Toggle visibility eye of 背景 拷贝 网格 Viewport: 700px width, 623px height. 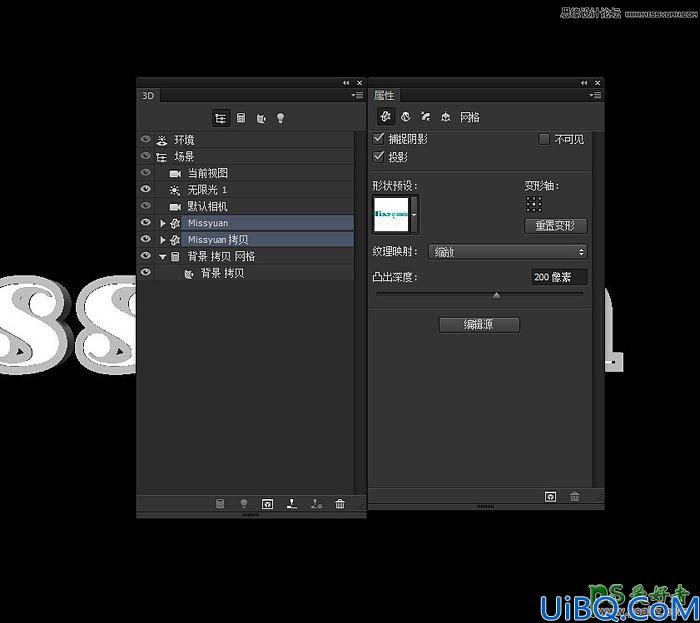[x=146, y=255]
